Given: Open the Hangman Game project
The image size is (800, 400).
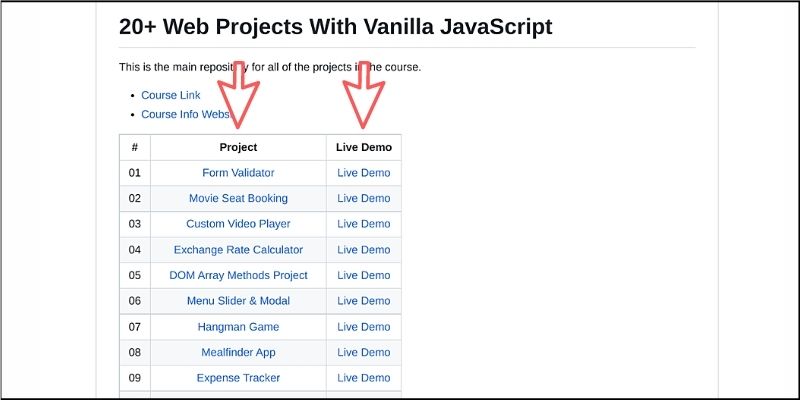Looking at the screenshot, I should pyautogui.click(x=238, y=327).
